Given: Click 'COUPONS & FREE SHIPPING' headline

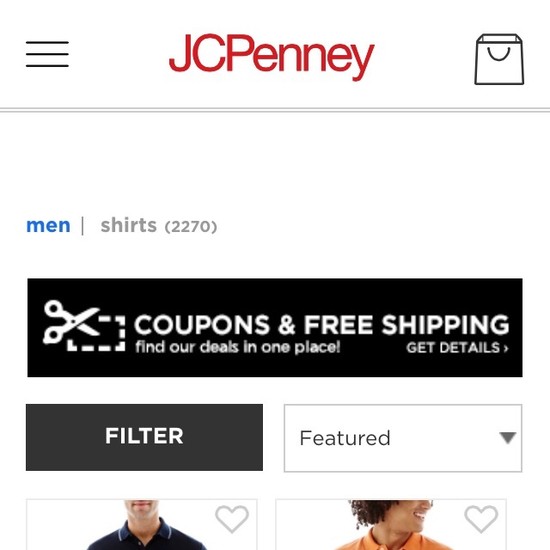Looking at the screenshot, I should coord(322,324).
